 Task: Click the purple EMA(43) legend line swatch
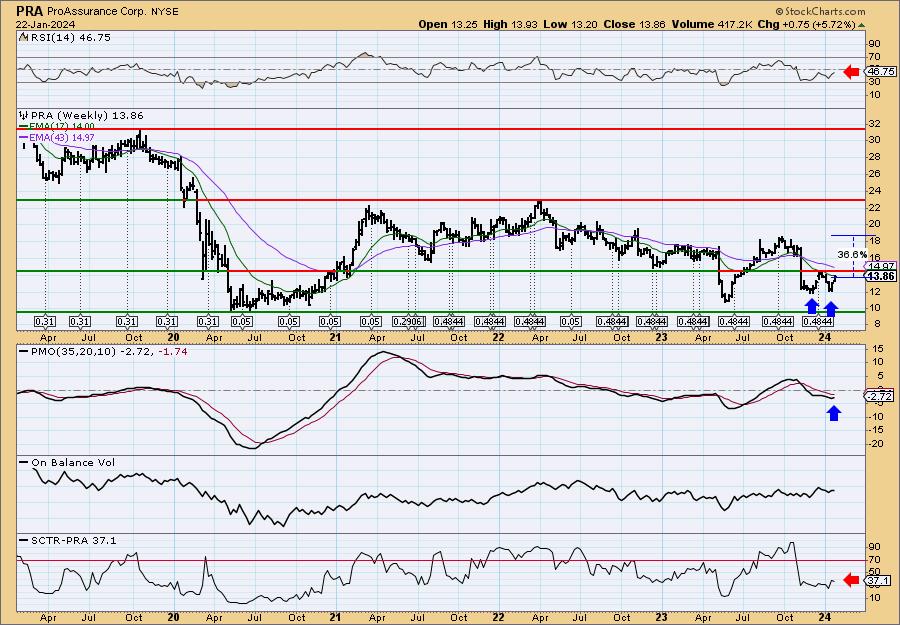click(x=24, y=137)
